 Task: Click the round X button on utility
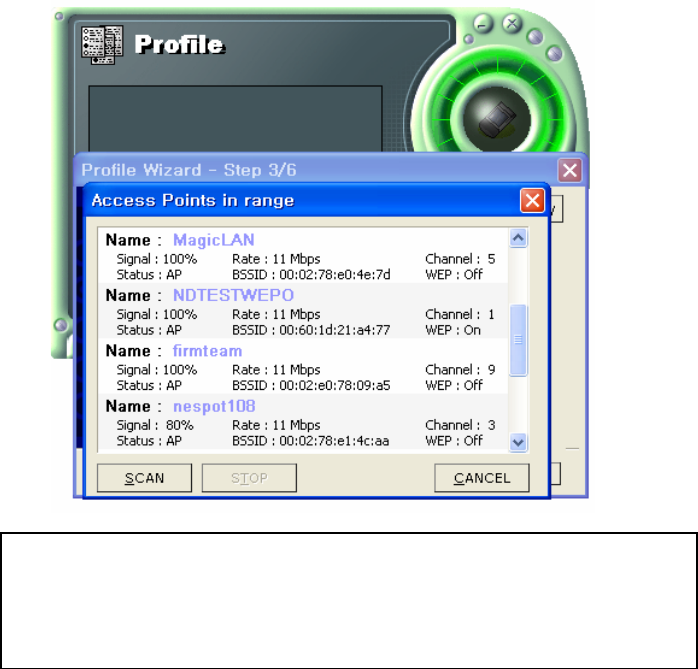point(512,23)
